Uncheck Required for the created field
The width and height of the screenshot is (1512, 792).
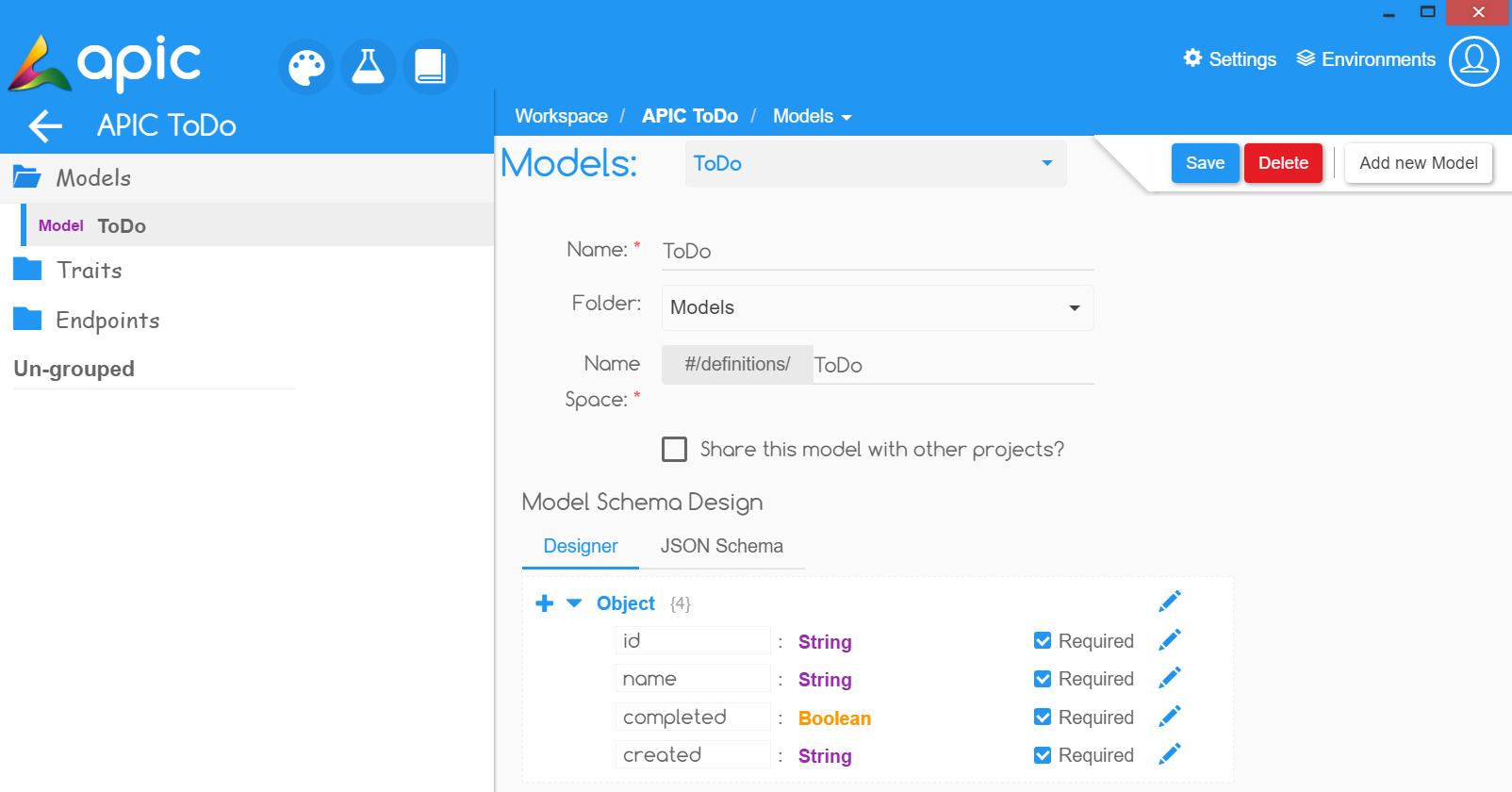click(1043, 755)
